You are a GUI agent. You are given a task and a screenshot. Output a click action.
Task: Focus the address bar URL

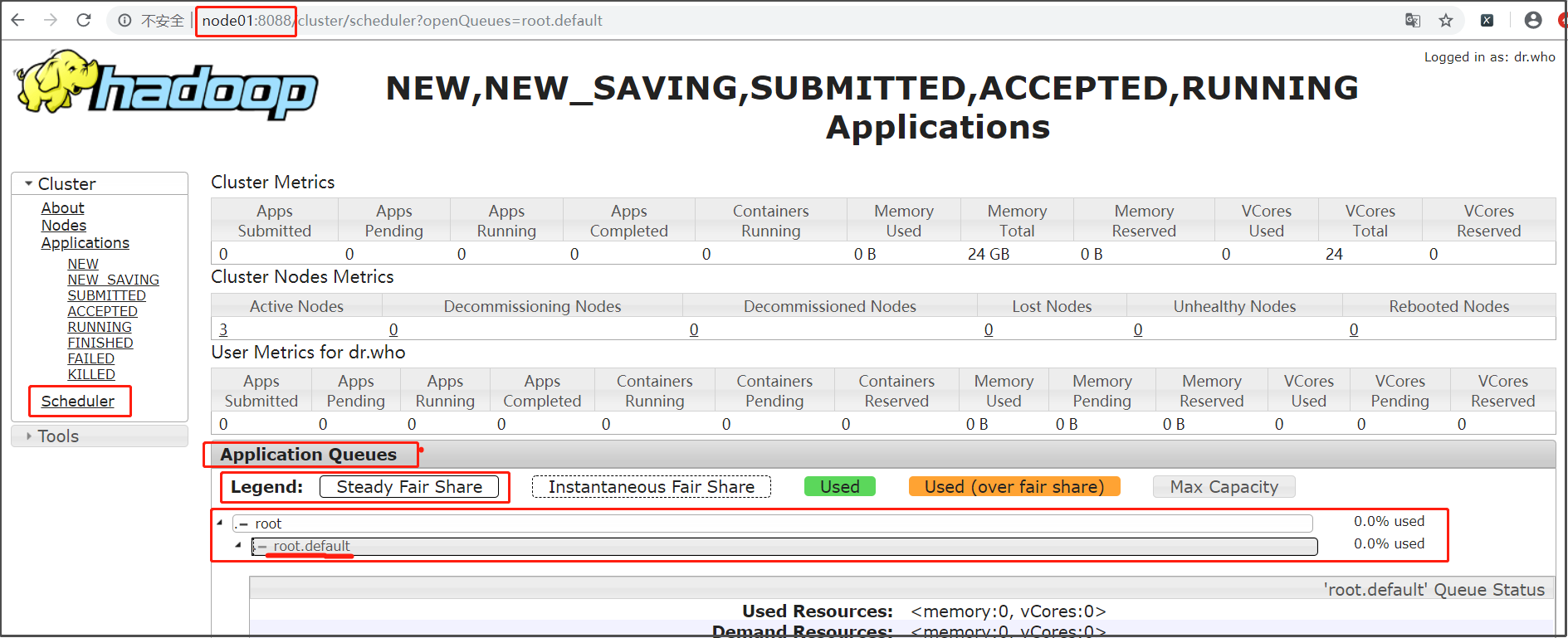(x=402, y=21)
